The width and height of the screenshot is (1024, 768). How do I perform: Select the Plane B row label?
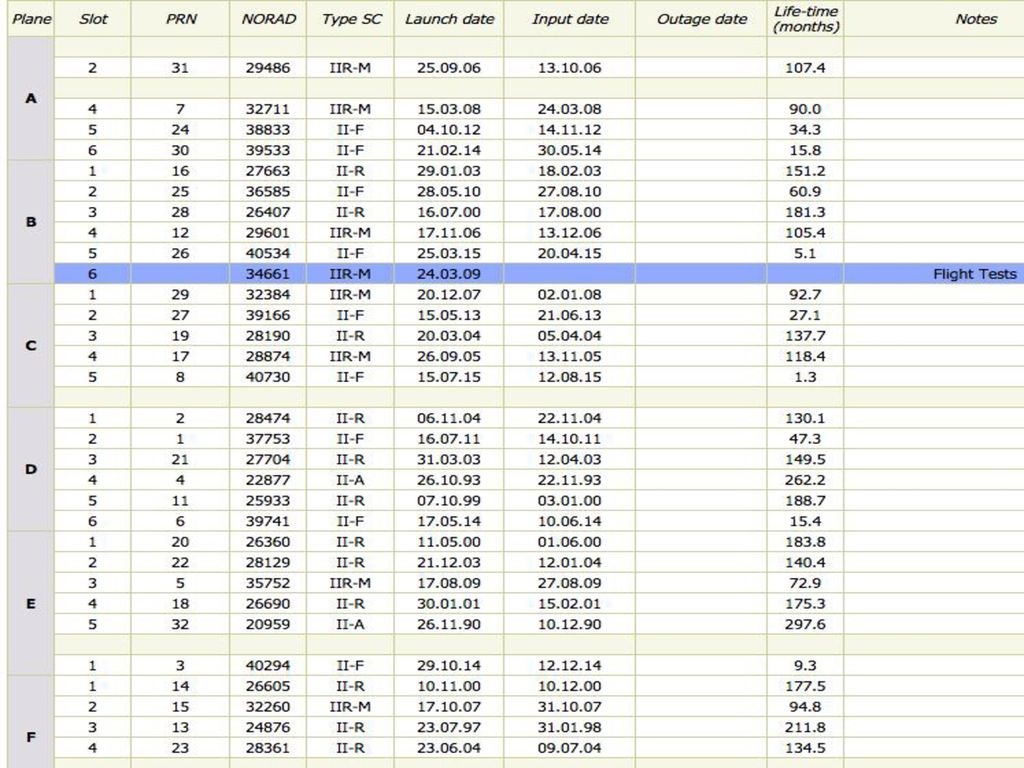tap(31, 222)
